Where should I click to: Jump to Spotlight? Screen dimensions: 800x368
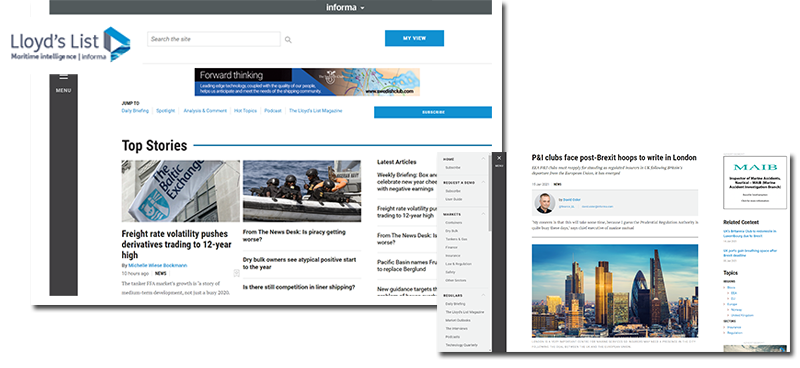166,111
